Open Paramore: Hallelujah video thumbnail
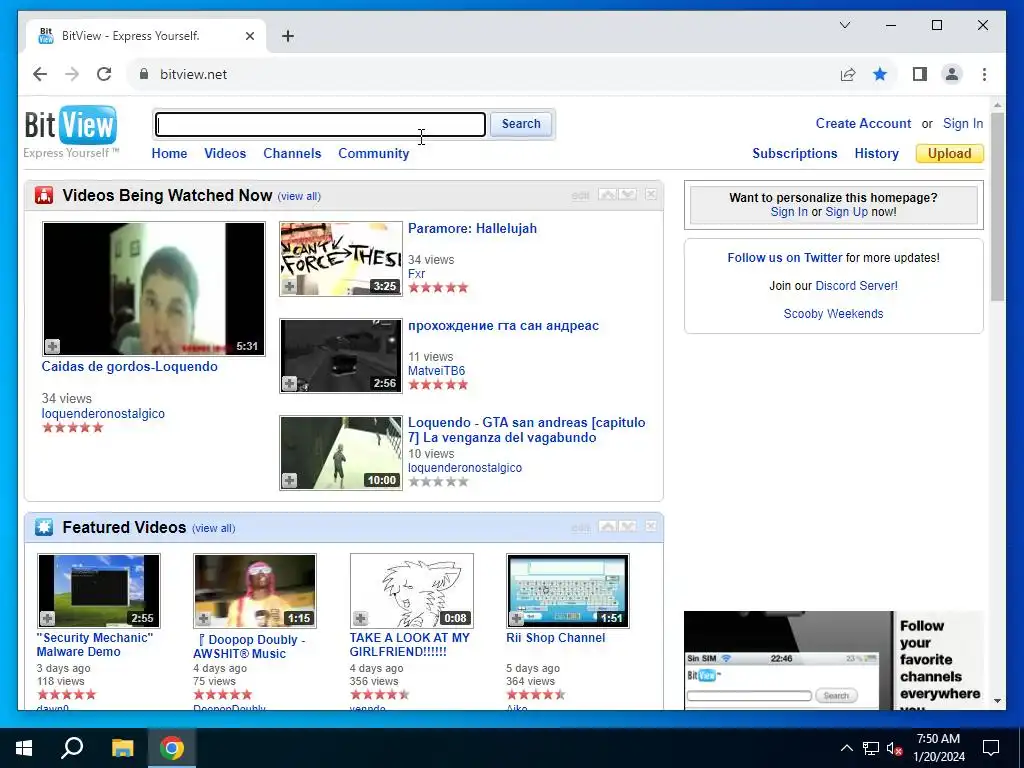Screen dimensions: 1024x768 pos(341,259)
